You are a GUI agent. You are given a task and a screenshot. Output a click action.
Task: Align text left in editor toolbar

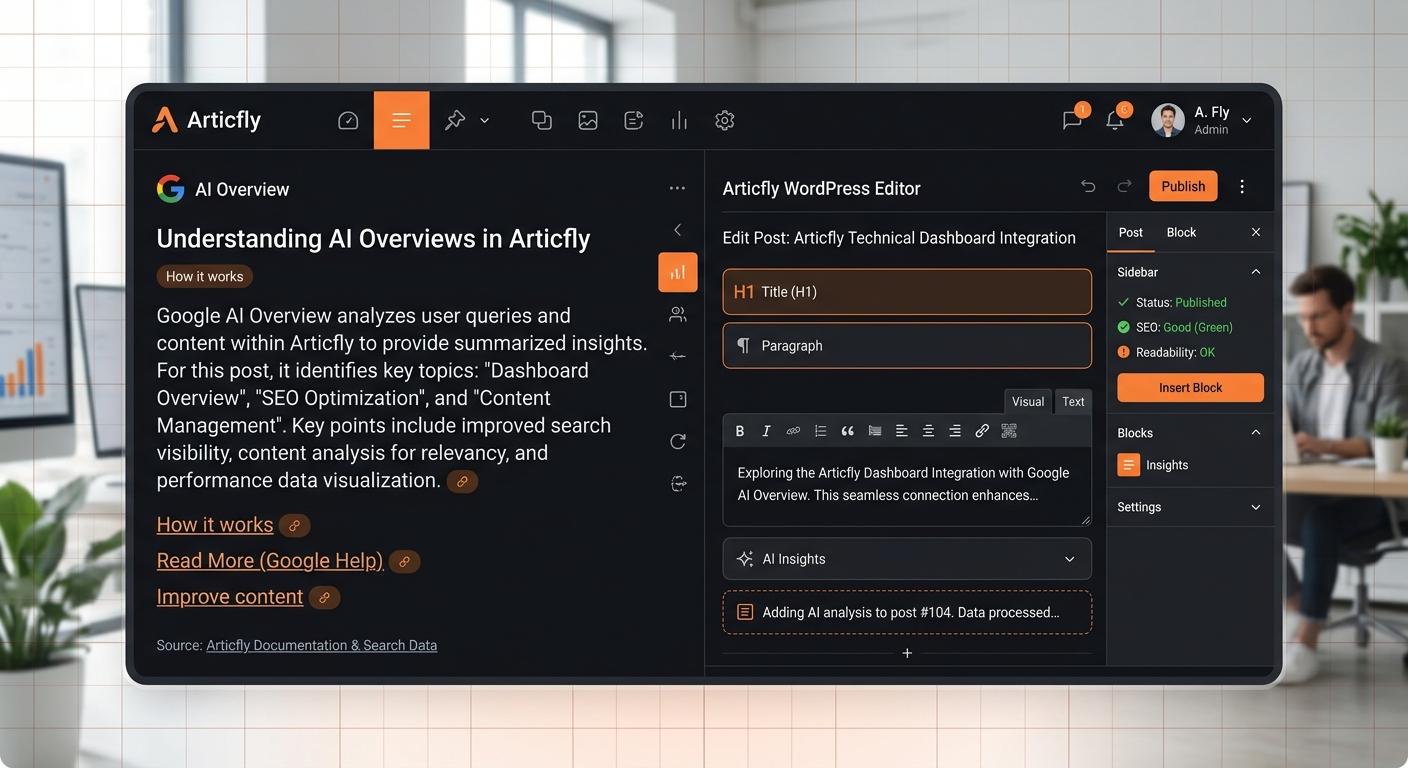[x=901, y=431]
